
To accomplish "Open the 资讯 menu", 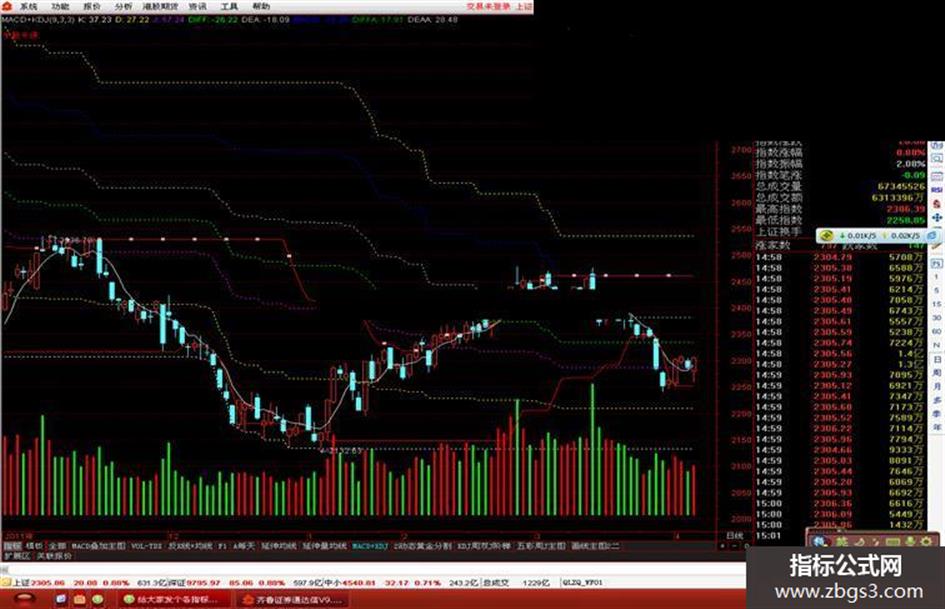I will pos(197,7).
